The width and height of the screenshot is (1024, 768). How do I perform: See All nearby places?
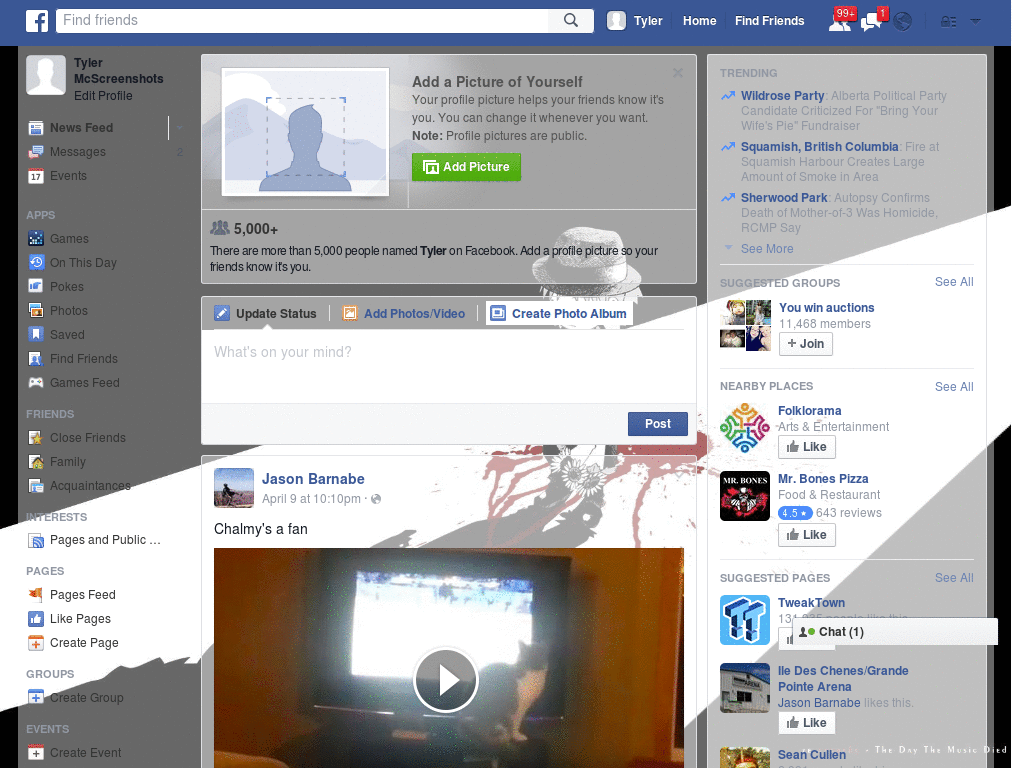click(x=953, y=387)
